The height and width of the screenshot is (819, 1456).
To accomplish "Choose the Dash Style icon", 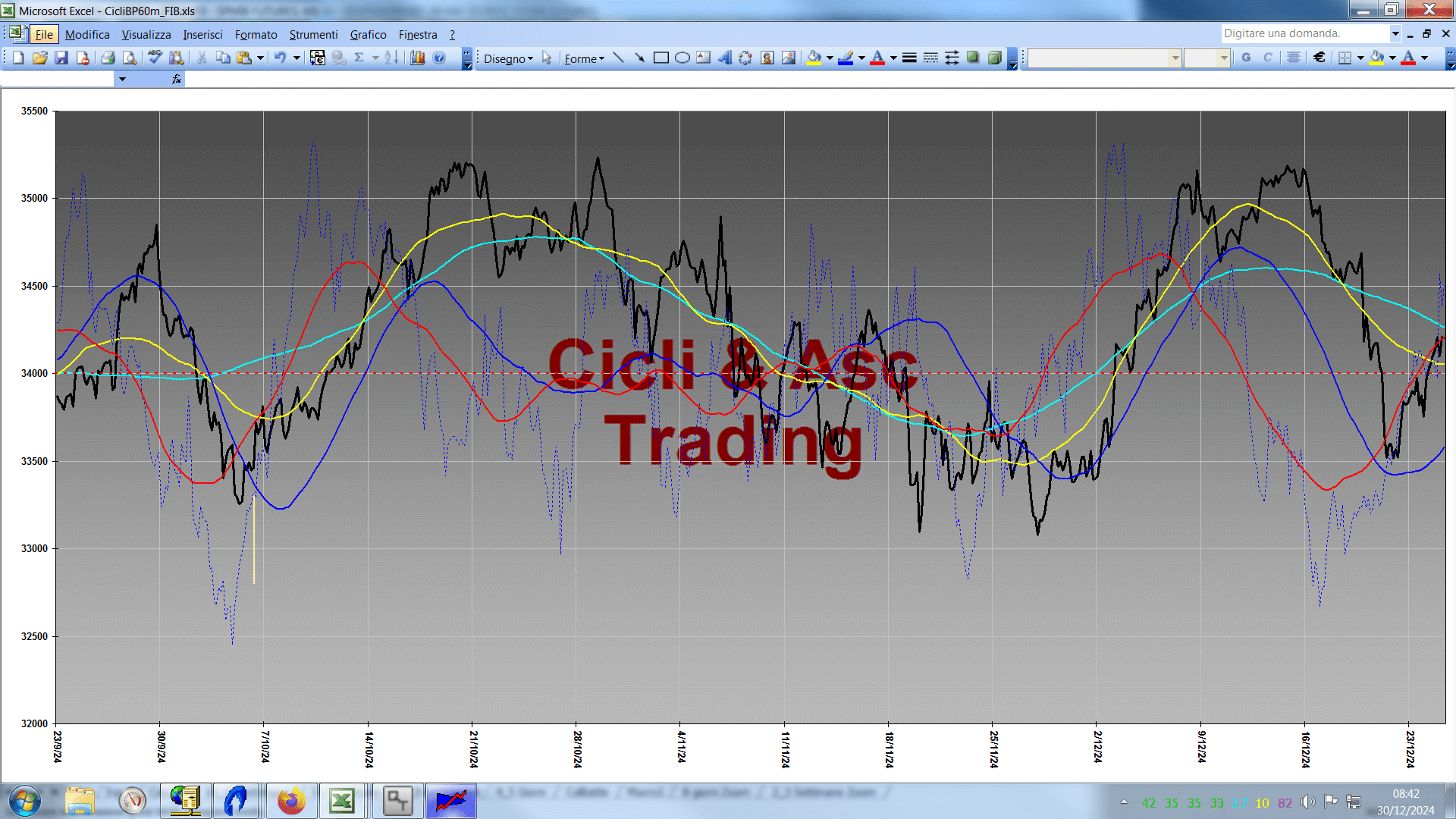I will (930, 58).
